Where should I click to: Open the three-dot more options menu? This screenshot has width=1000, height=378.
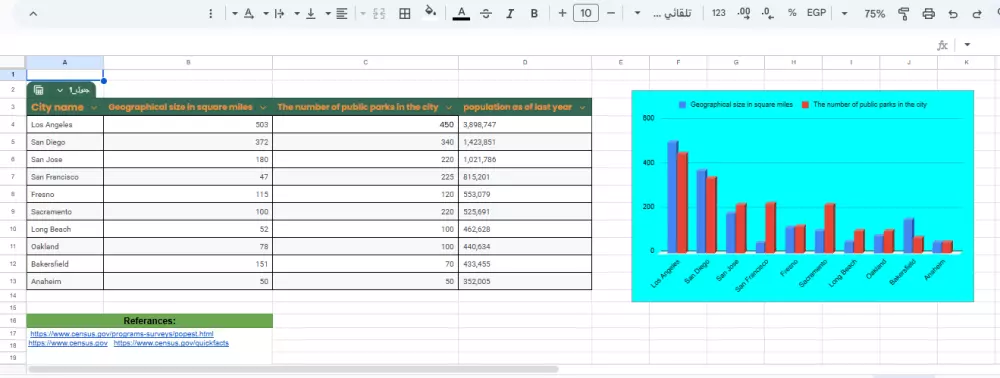coord(211,13)
